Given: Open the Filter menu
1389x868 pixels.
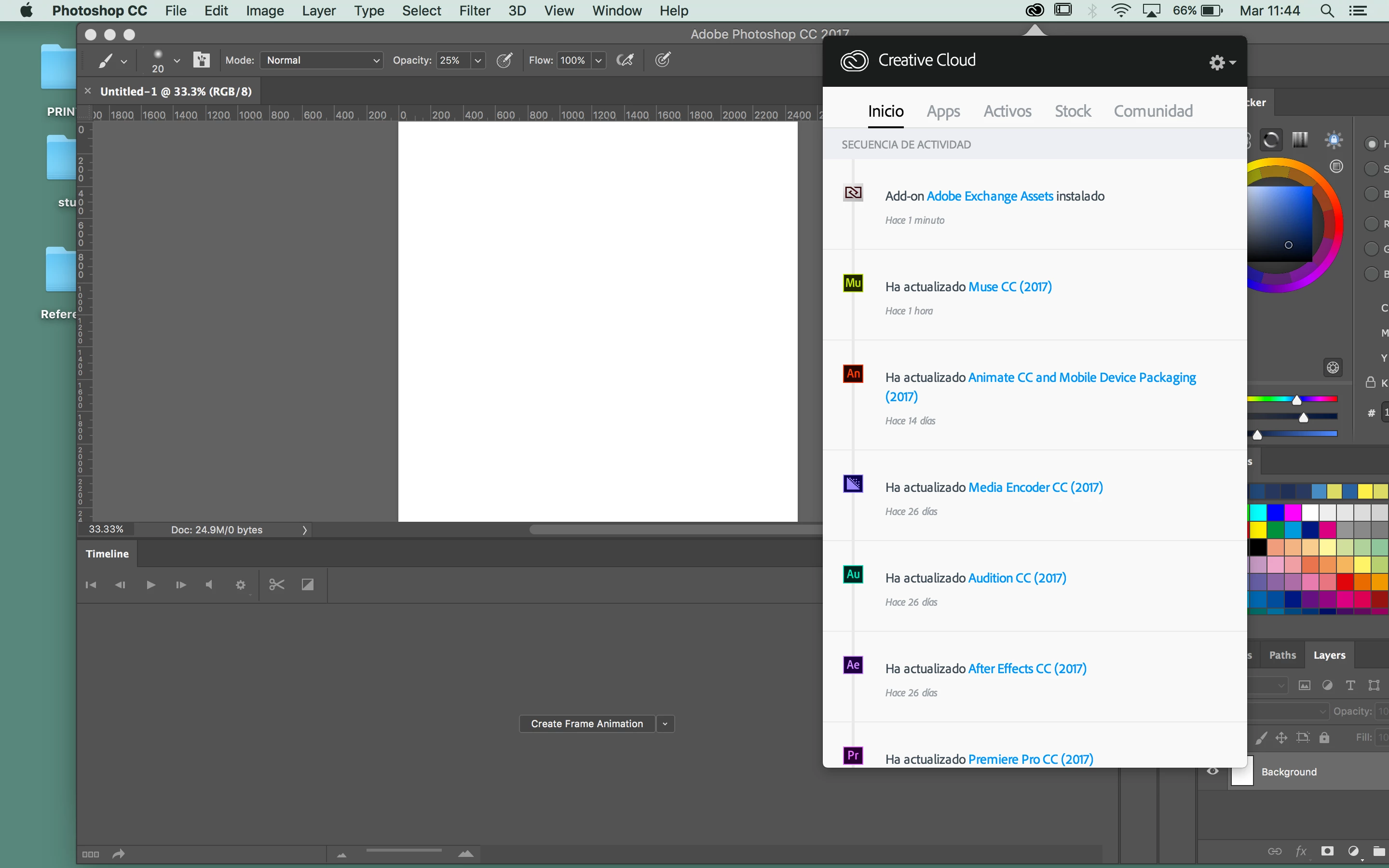Looking at the screenshot, I should 474,10.
